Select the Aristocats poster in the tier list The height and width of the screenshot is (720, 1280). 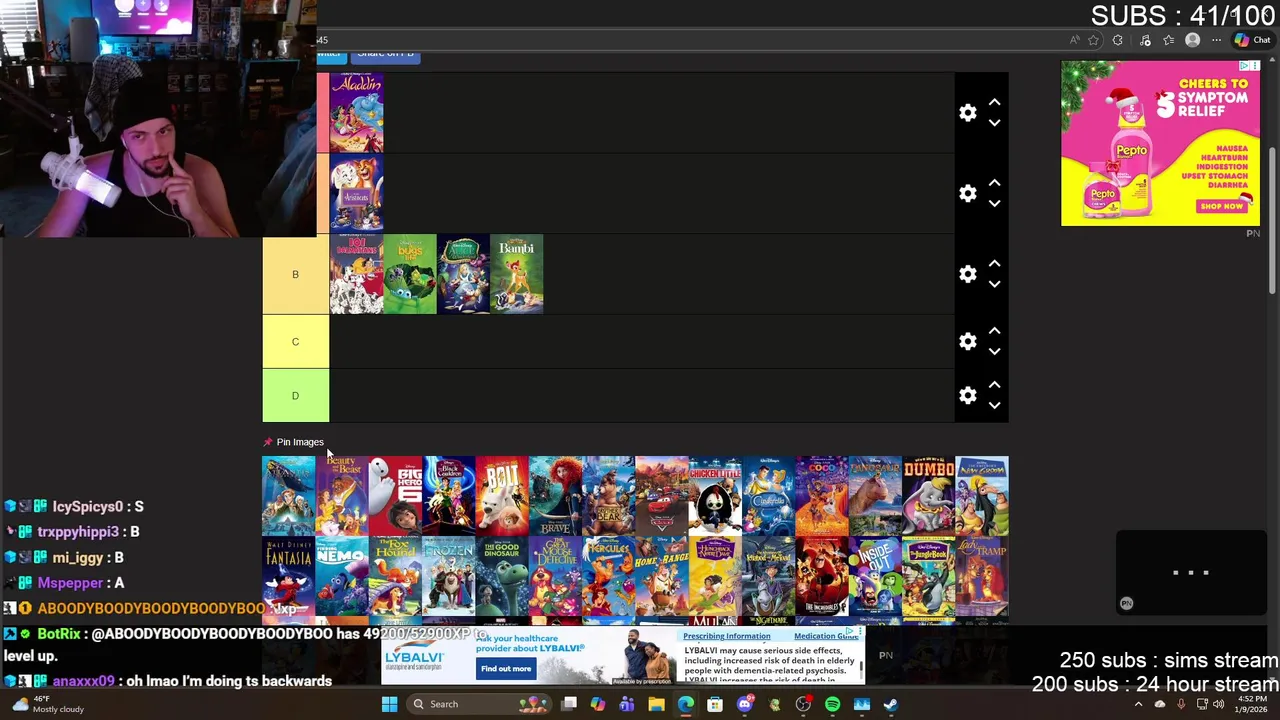(356, 193)
